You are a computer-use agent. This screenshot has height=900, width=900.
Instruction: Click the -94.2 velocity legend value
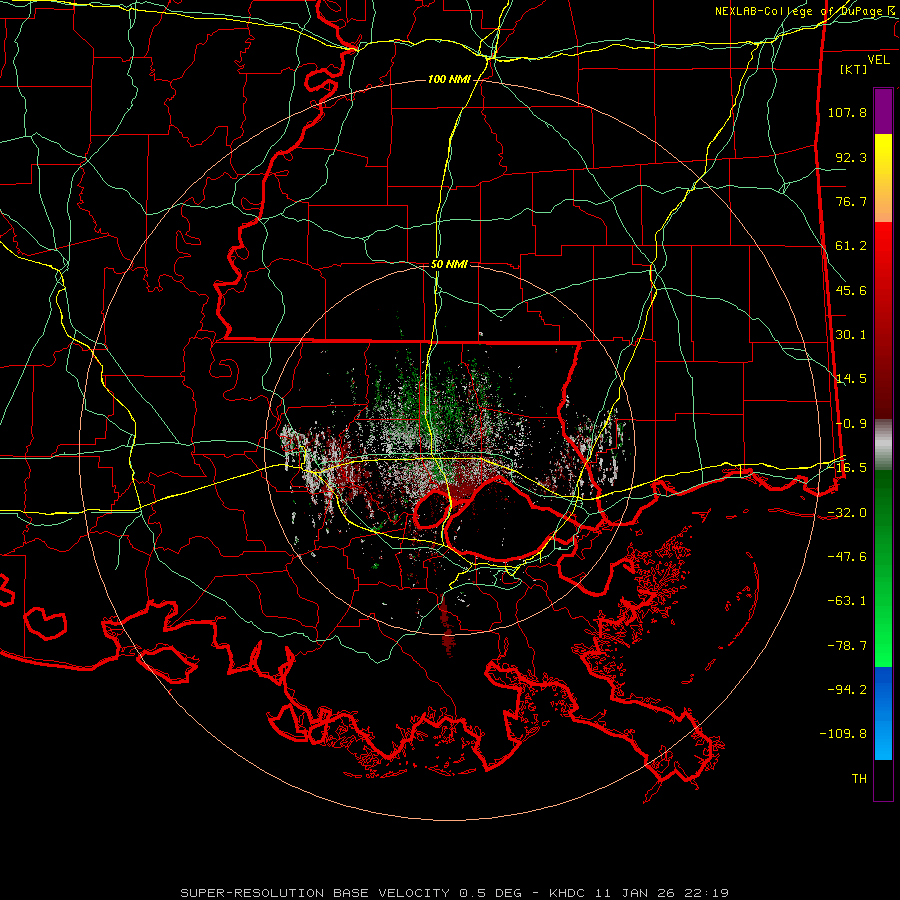(847, 690)
